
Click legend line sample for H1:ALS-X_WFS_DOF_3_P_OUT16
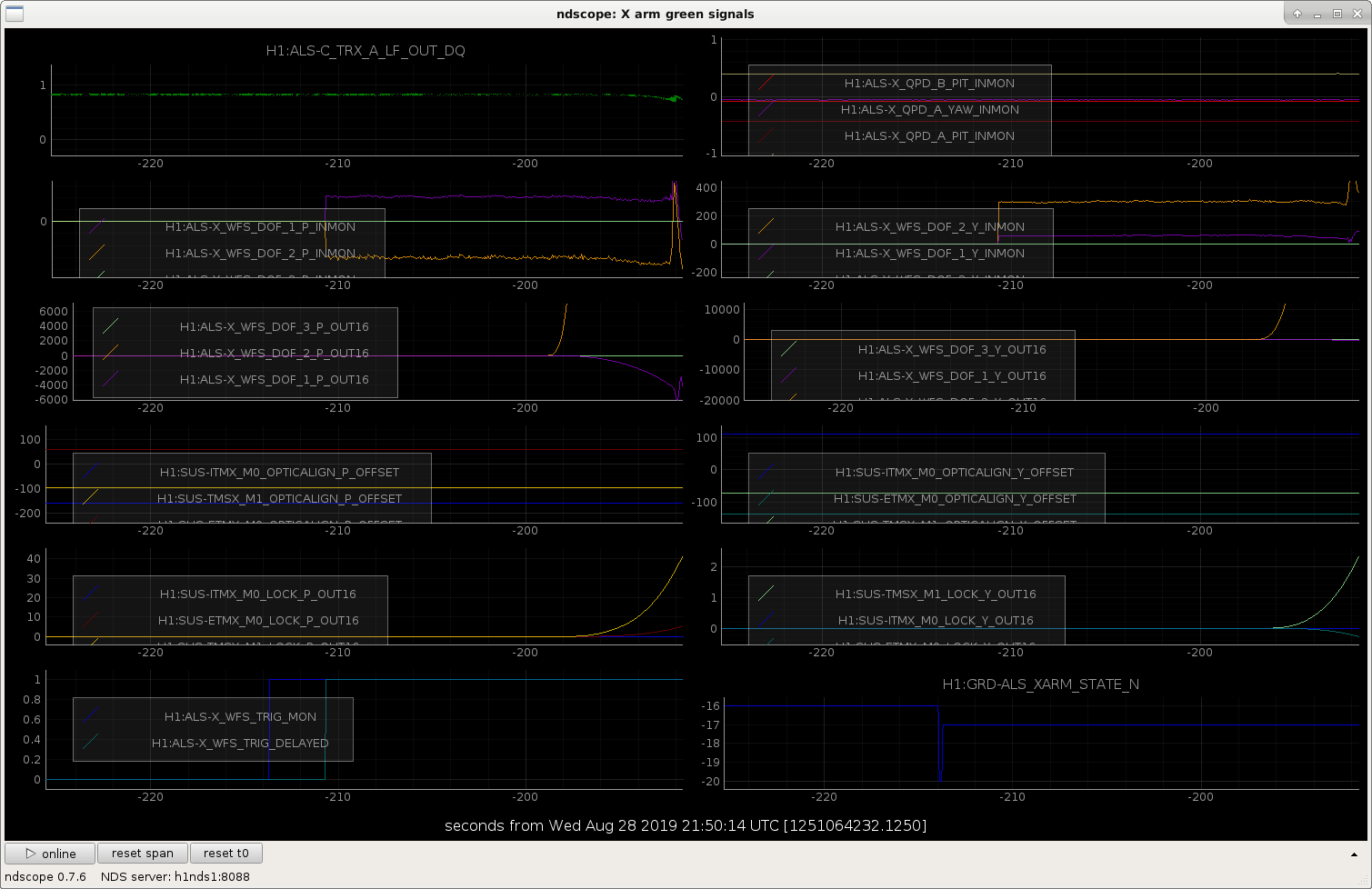coord(111,326)
